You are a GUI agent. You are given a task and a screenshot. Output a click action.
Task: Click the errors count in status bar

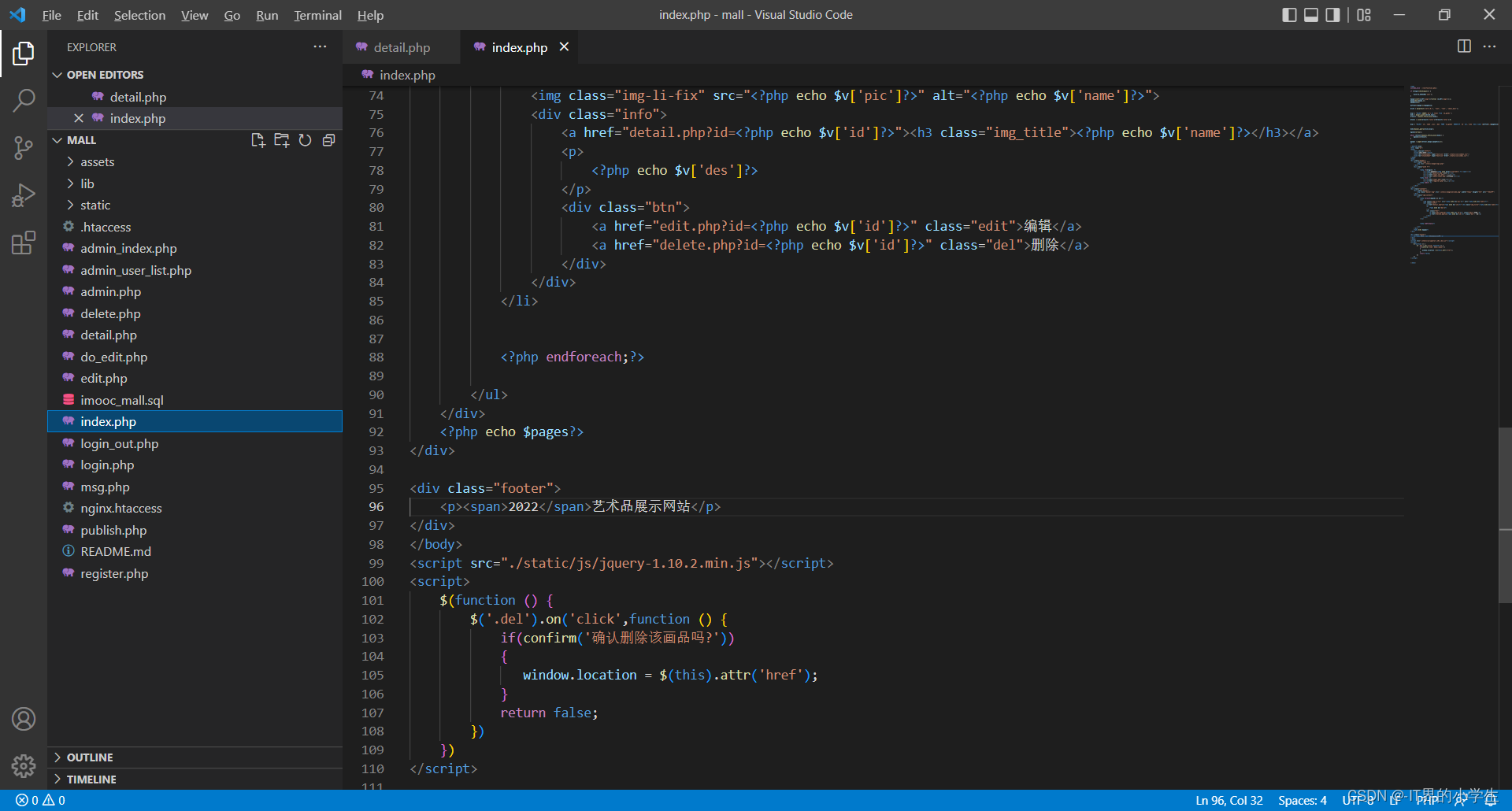coord(27,801)
